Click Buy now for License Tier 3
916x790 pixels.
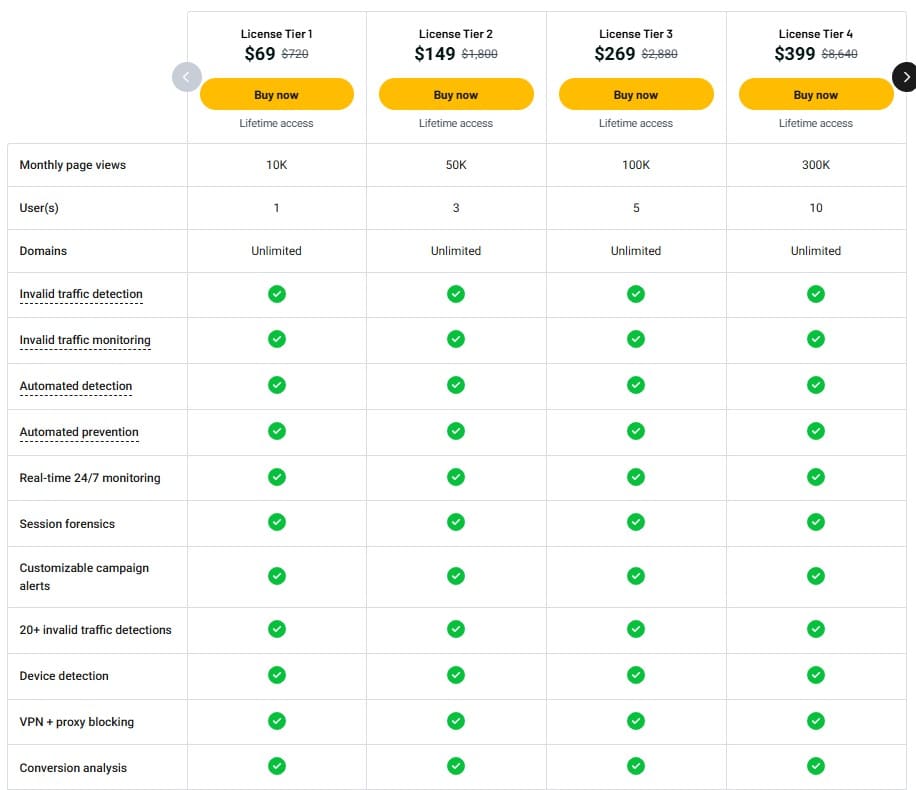[636, 93]
